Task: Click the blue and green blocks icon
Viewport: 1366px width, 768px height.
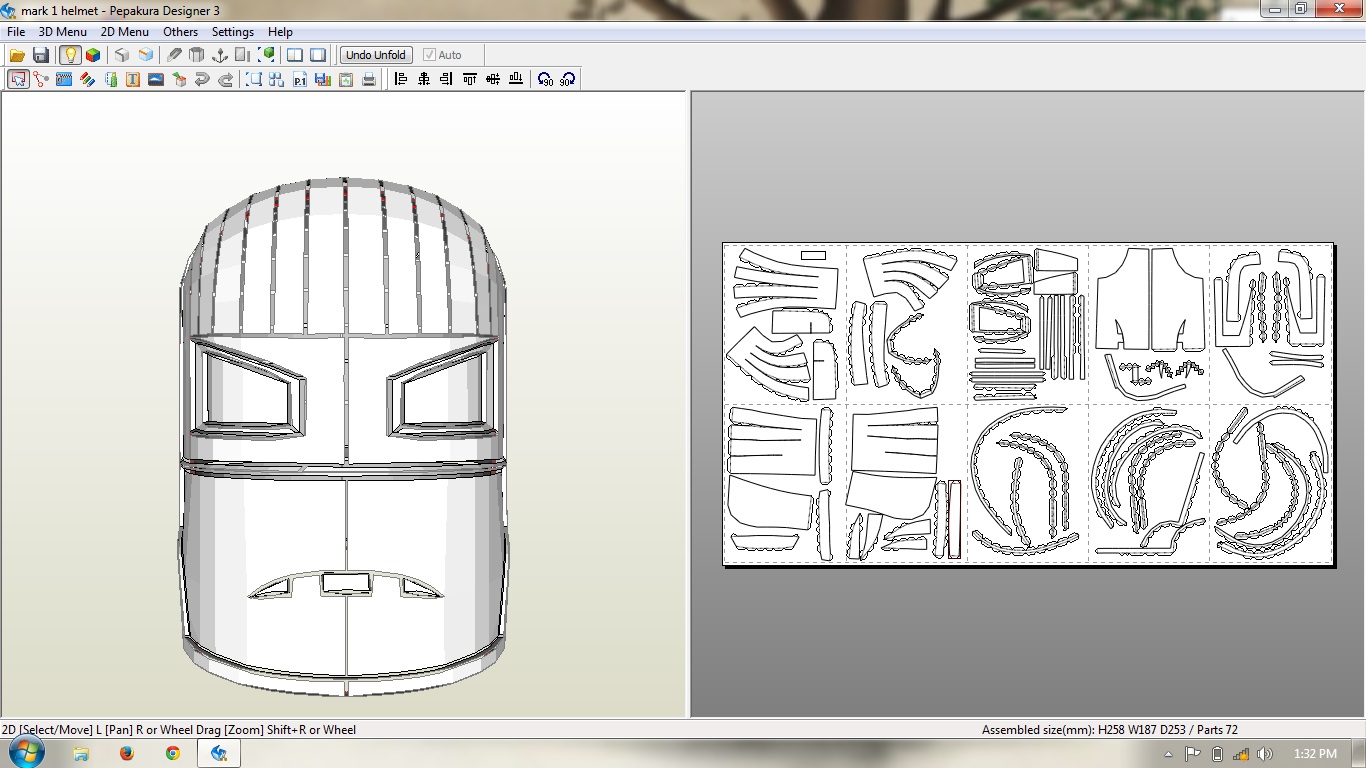Action: [110, 79]
